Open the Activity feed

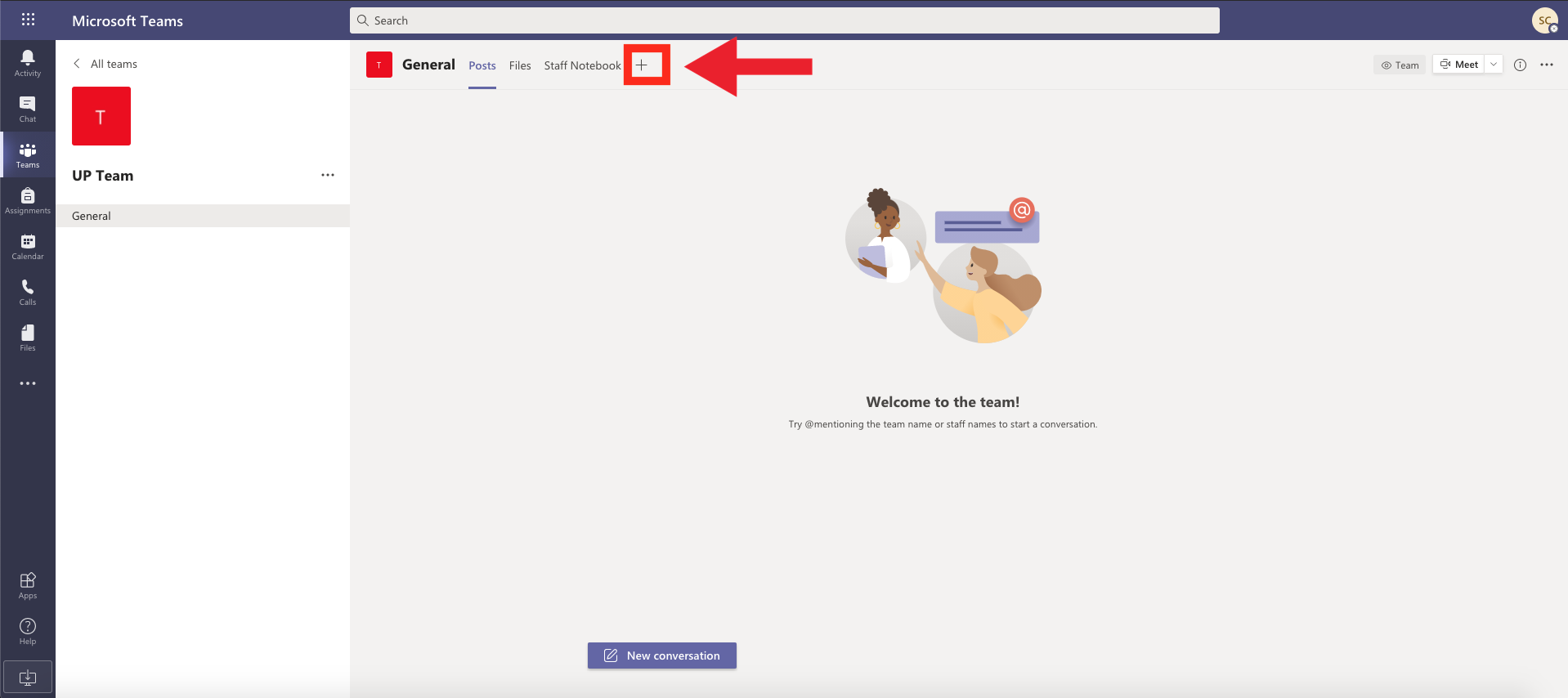point(28,63)
